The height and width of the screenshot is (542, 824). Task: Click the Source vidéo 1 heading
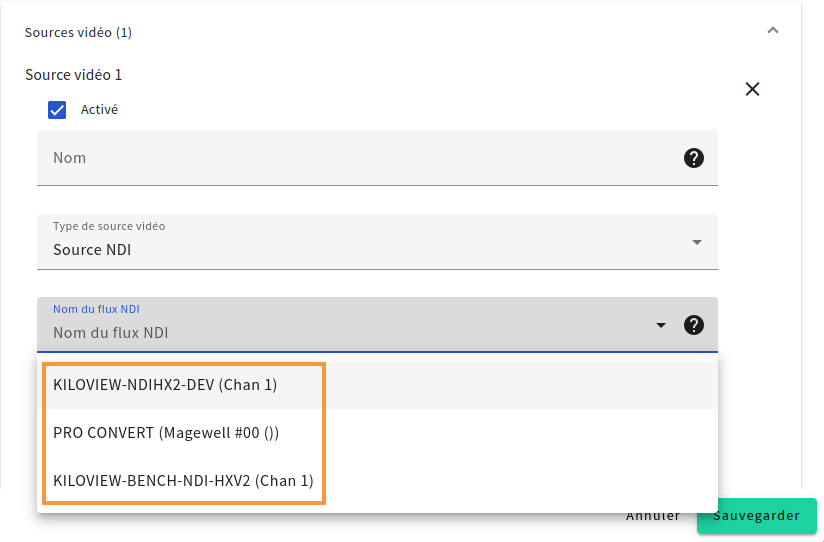pos(74,75)
